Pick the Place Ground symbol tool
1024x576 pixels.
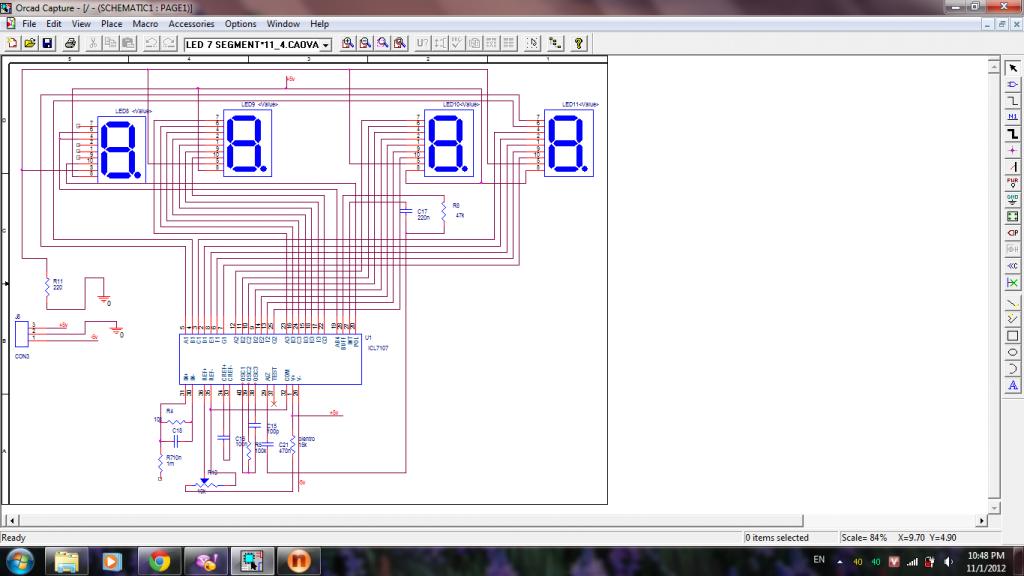[1012, 199]
